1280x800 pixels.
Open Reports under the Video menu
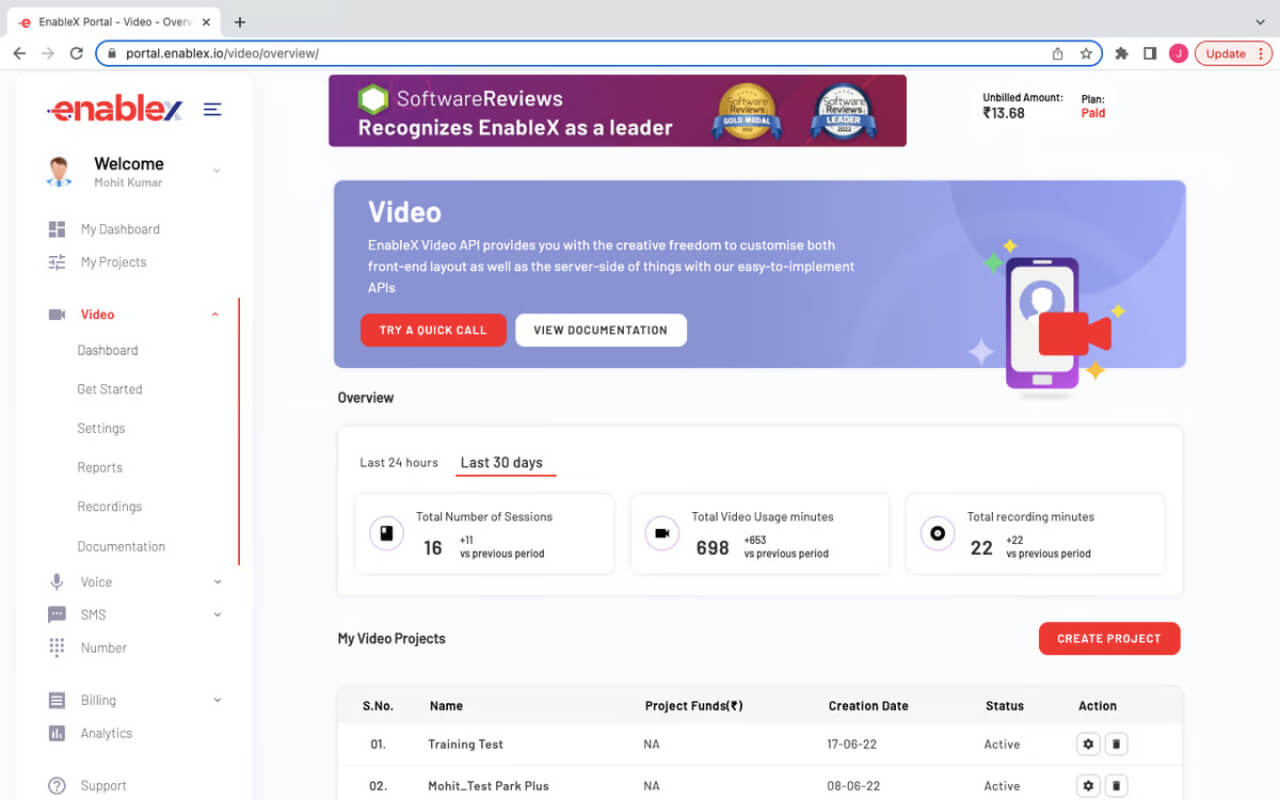pos(100,468)
